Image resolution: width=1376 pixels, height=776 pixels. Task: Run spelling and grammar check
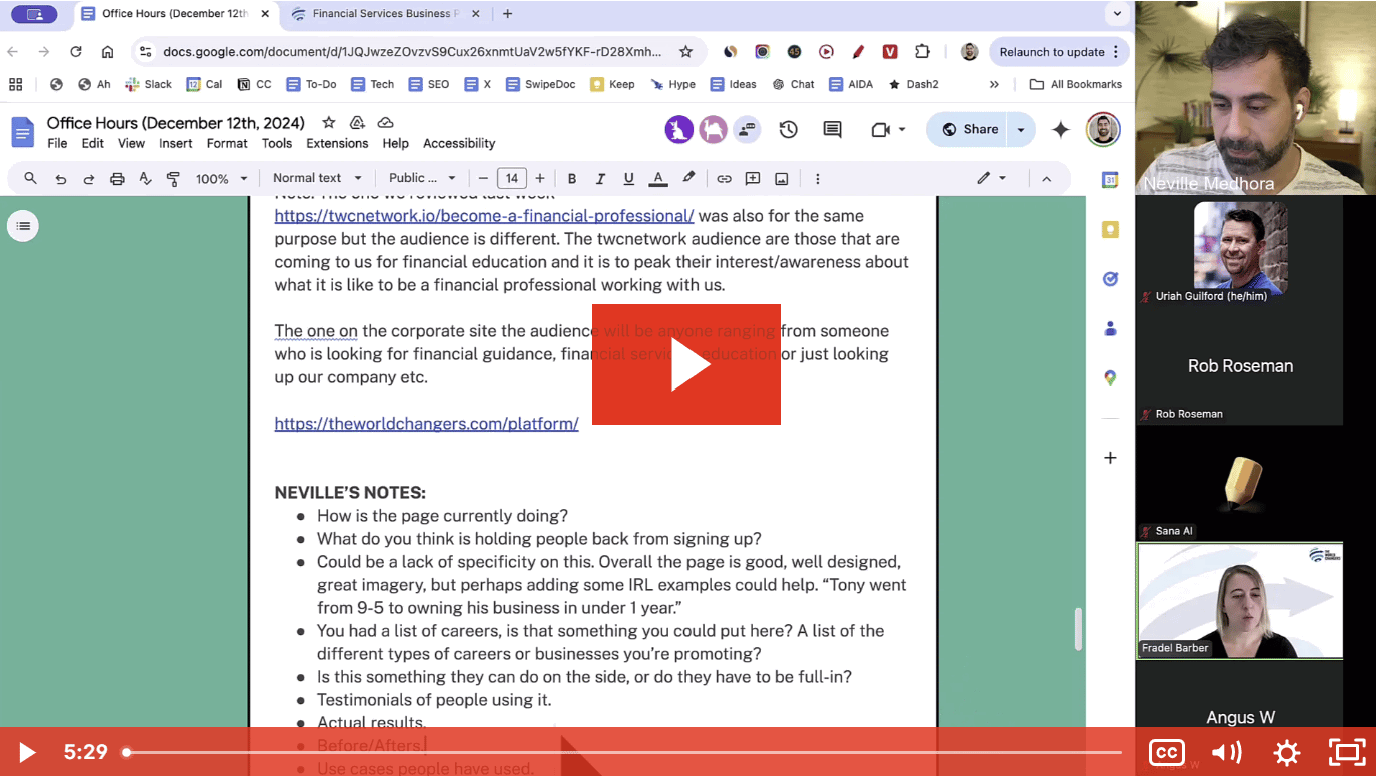pyautogui.click(x=145, y=179)
